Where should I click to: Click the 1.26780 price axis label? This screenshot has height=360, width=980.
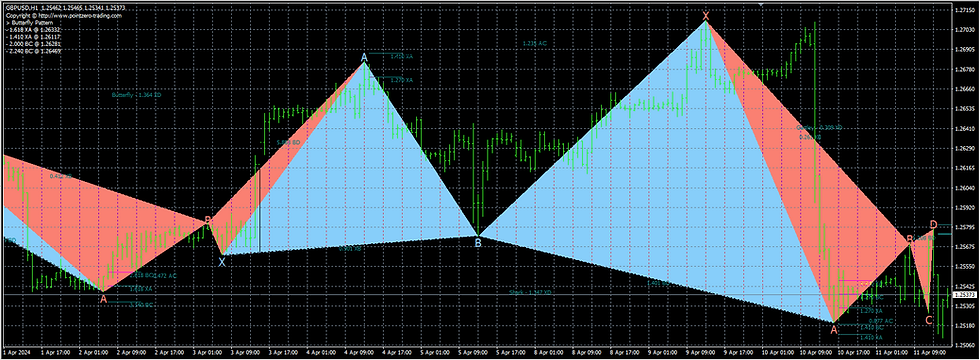point(966,69)
